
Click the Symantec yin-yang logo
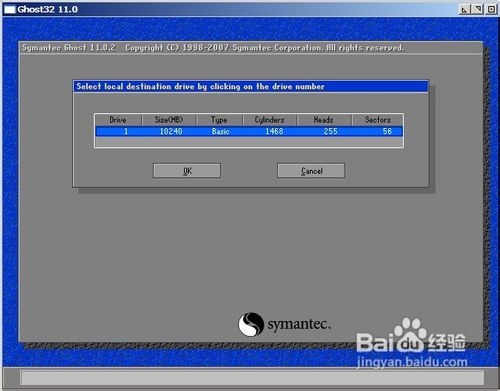[251, 324]
